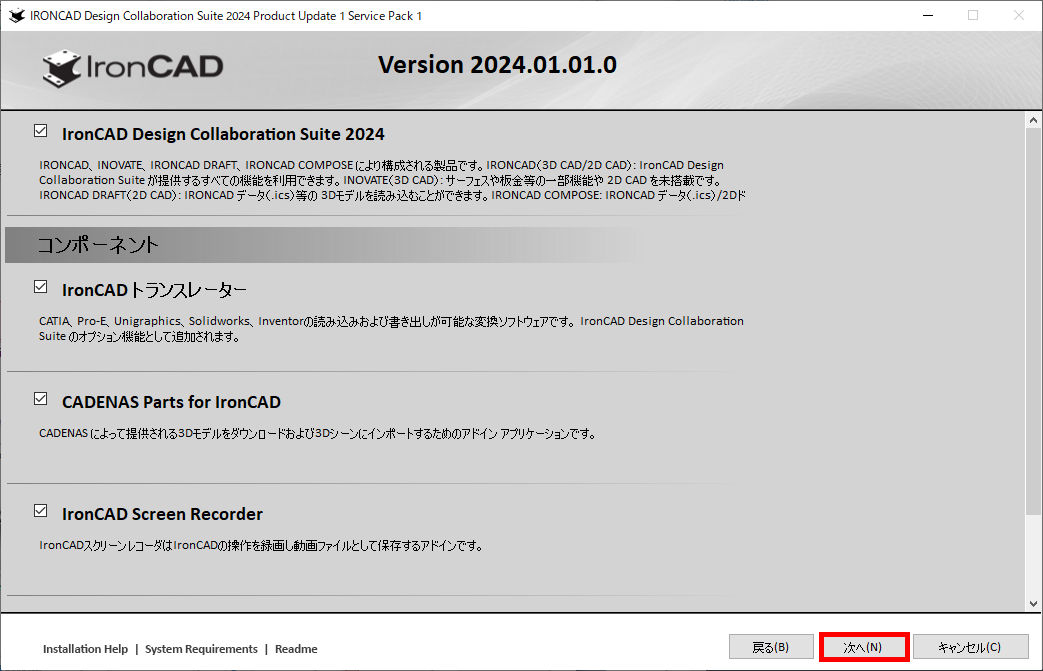Image resolution: width=1043 pixels, height=671 pixels.
Task: Open the Readme link
Action: [296, 649]
